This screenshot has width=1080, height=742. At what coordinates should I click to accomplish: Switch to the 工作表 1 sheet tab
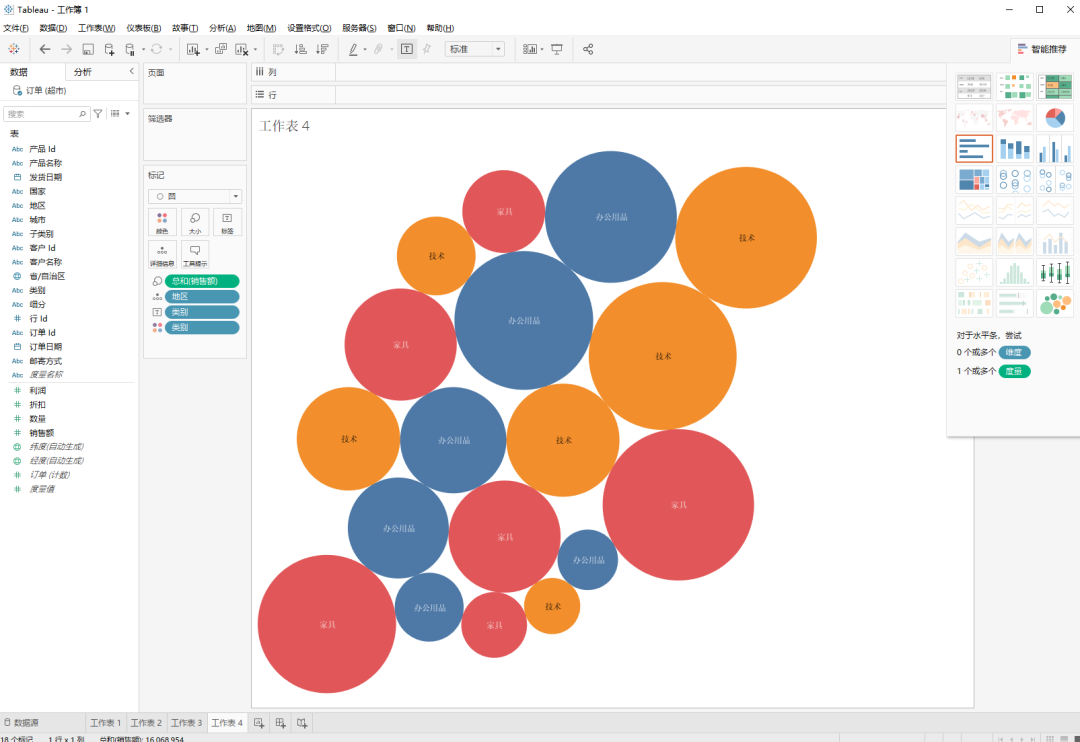click(x=105, y=723)
